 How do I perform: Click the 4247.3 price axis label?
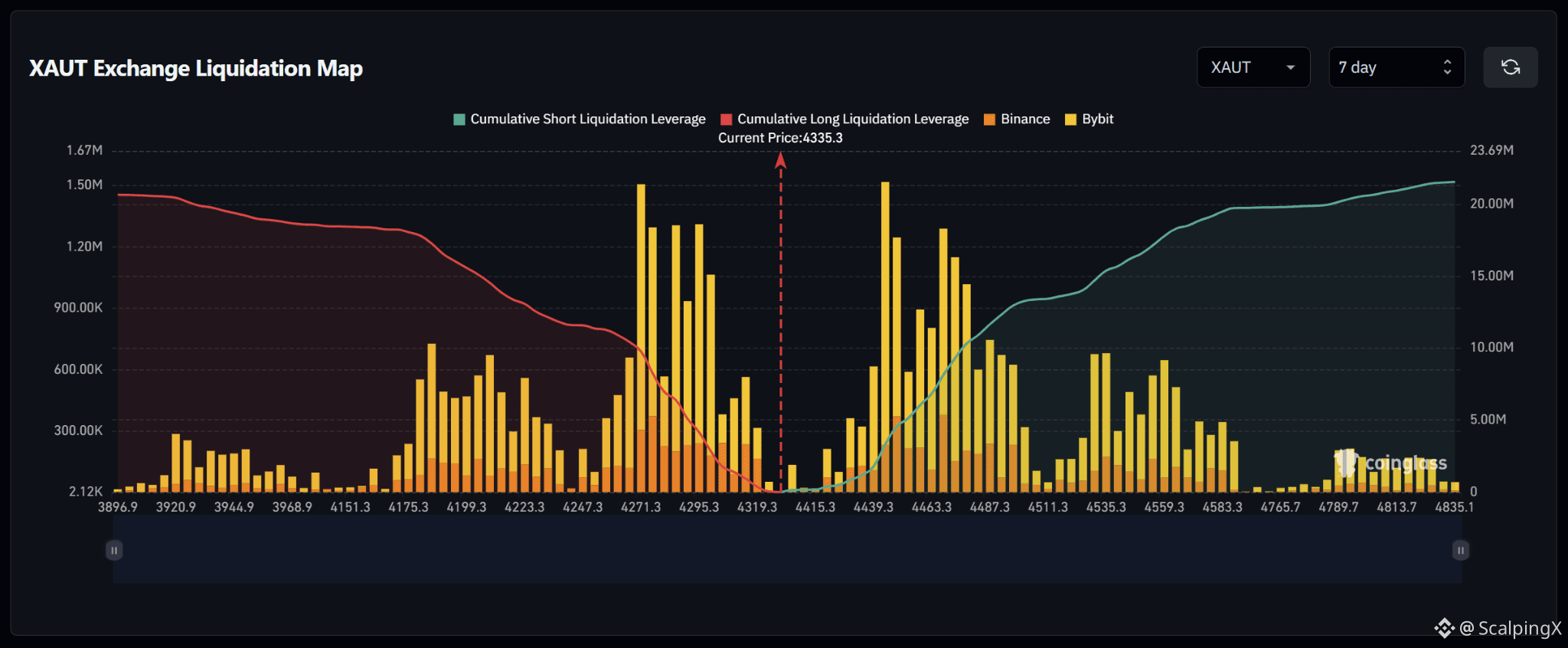pos(583,507)
